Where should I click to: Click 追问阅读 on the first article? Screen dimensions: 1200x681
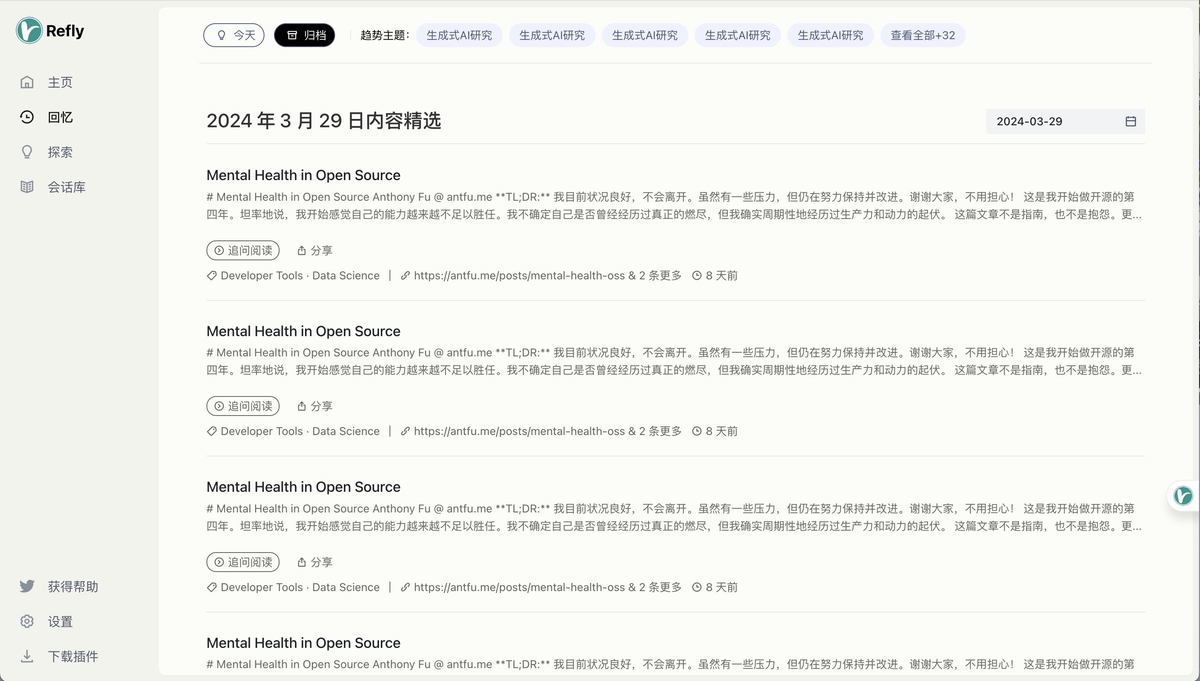pyautogui.click(x=243, y=250)
